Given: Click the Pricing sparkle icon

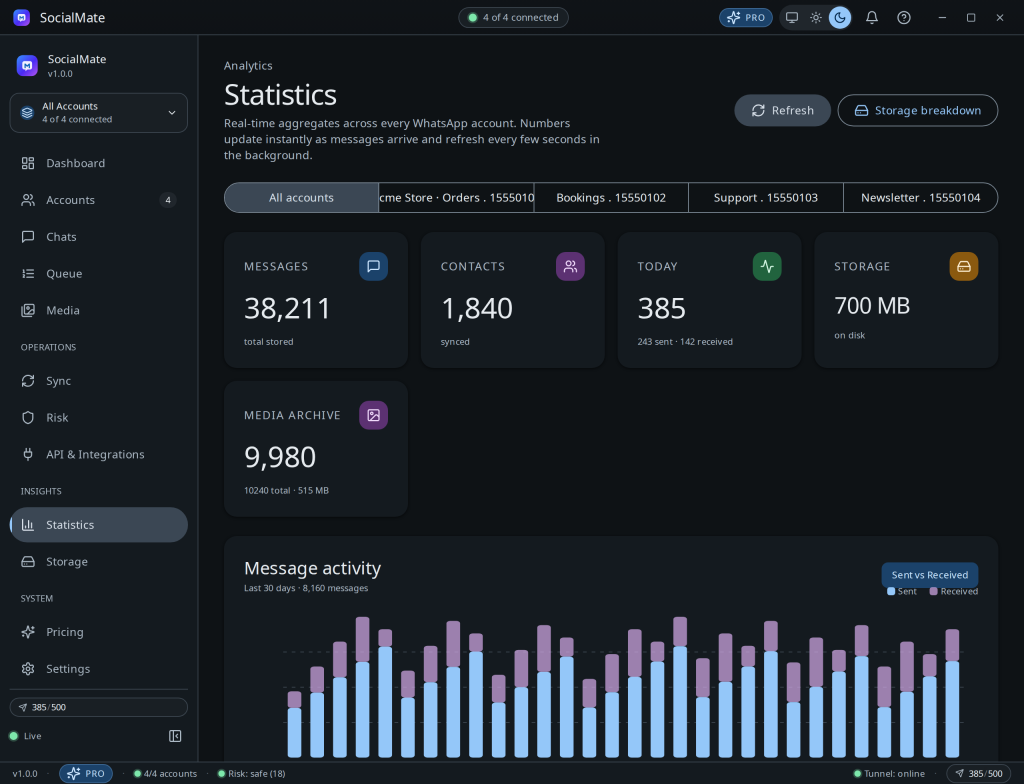Looking at the screenshot, I should click(x=28, y=632).
